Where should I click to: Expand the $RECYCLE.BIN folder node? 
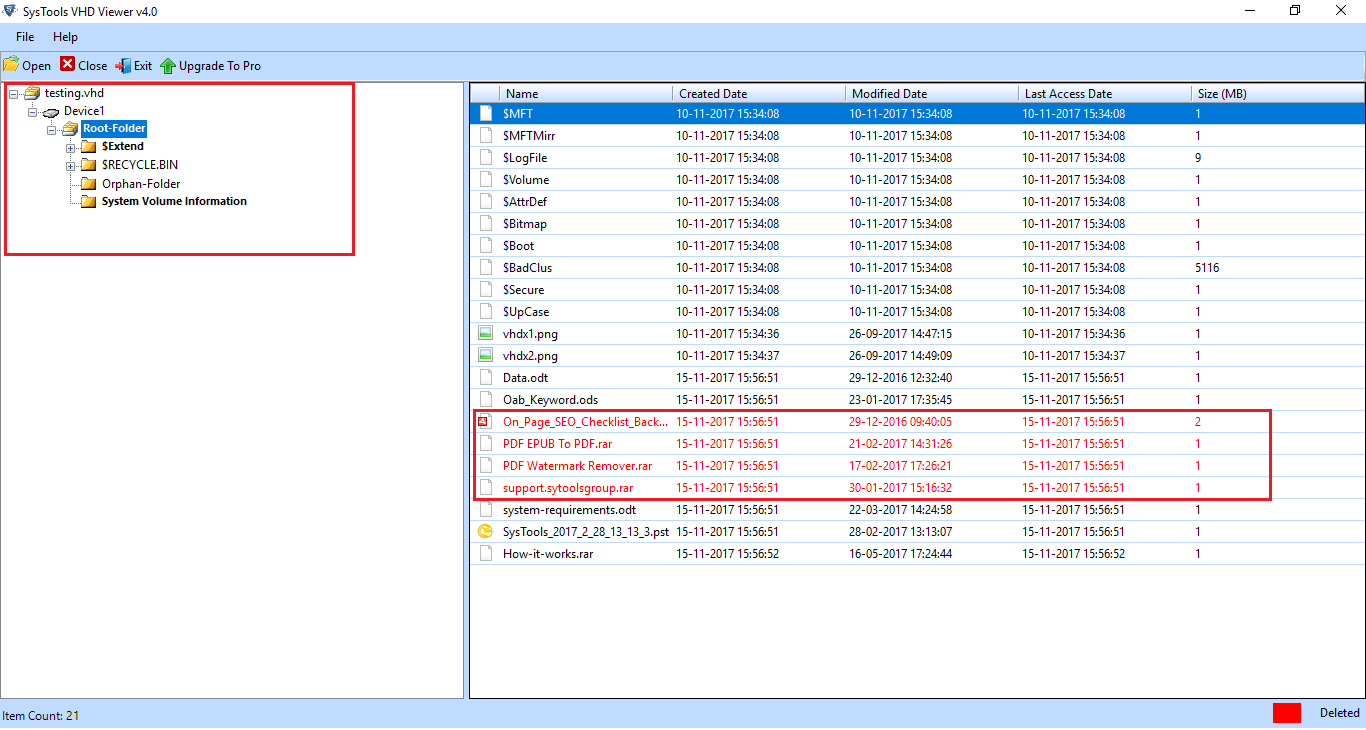coord(71,165)
